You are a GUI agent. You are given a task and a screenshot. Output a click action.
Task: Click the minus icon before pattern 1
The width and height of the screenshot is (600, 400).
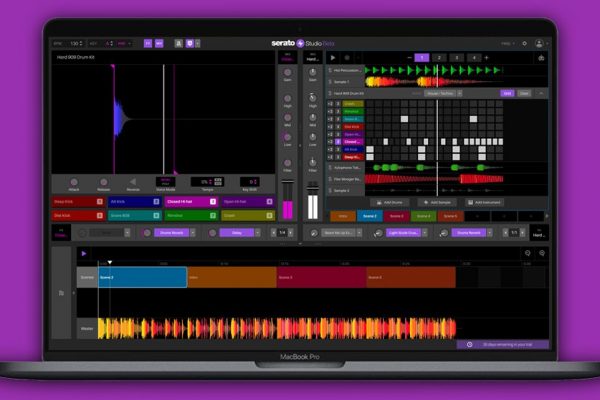(409, 58)
